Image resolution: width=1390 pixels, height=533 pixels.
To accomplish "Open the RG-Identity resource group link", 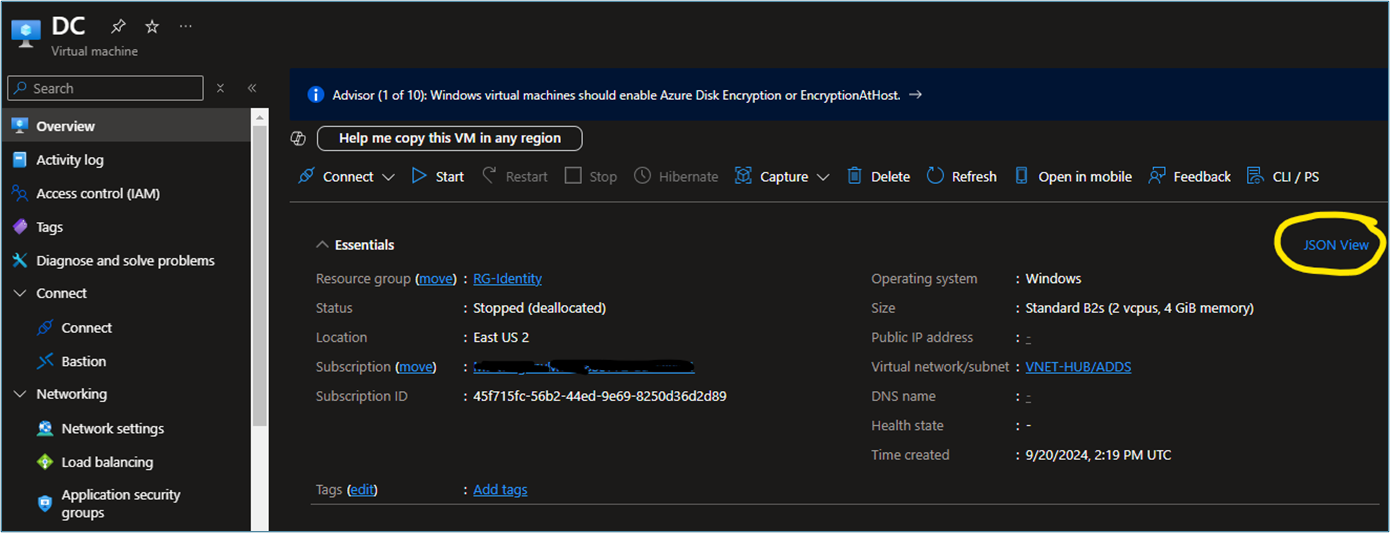I will 507,279.
